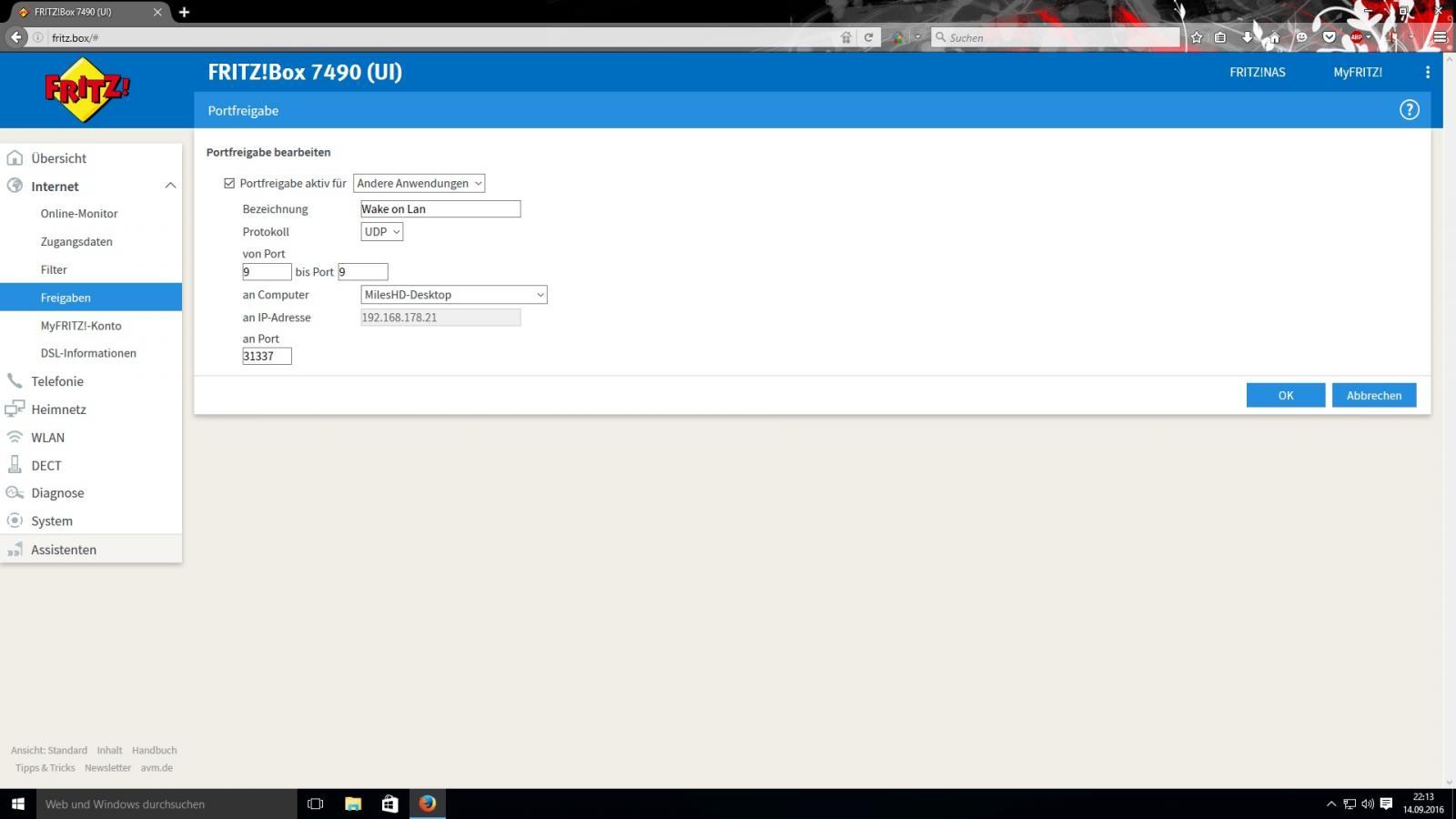1456x819 pixels.
Task: Reload the page with the refresh icon
Action: click(x=868, y=37)
